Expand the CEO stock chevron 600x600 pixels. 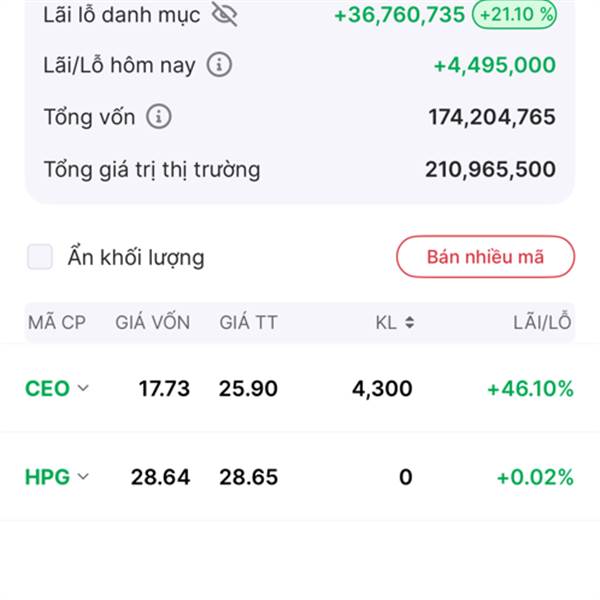click(83, 388)
